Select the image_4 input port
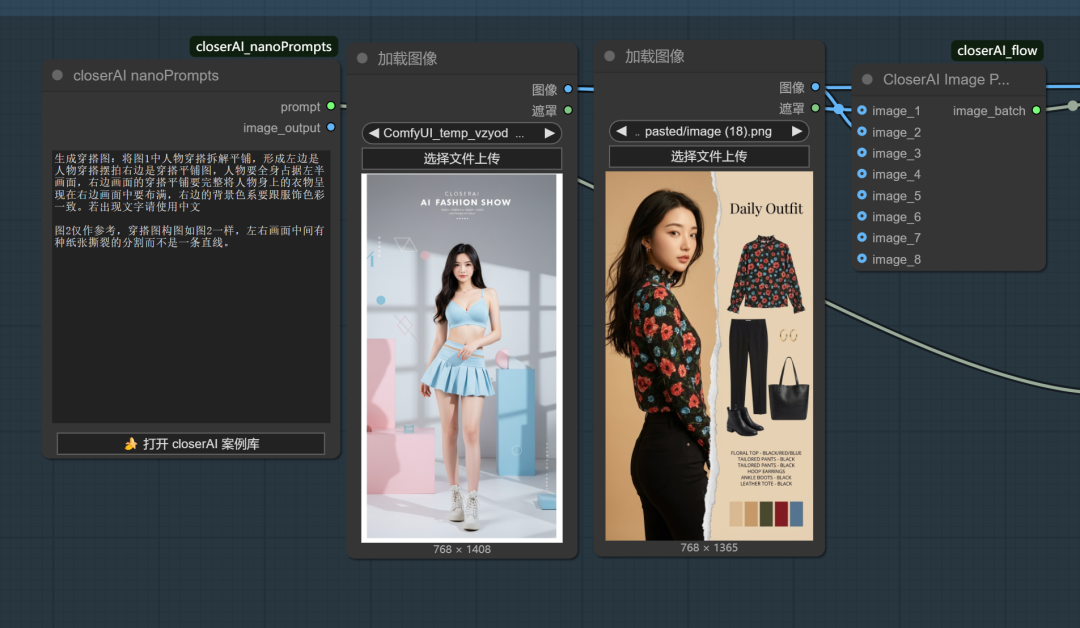Viewport: 1080px width, 628px height. pyautogui.click(x=862, y=175)
